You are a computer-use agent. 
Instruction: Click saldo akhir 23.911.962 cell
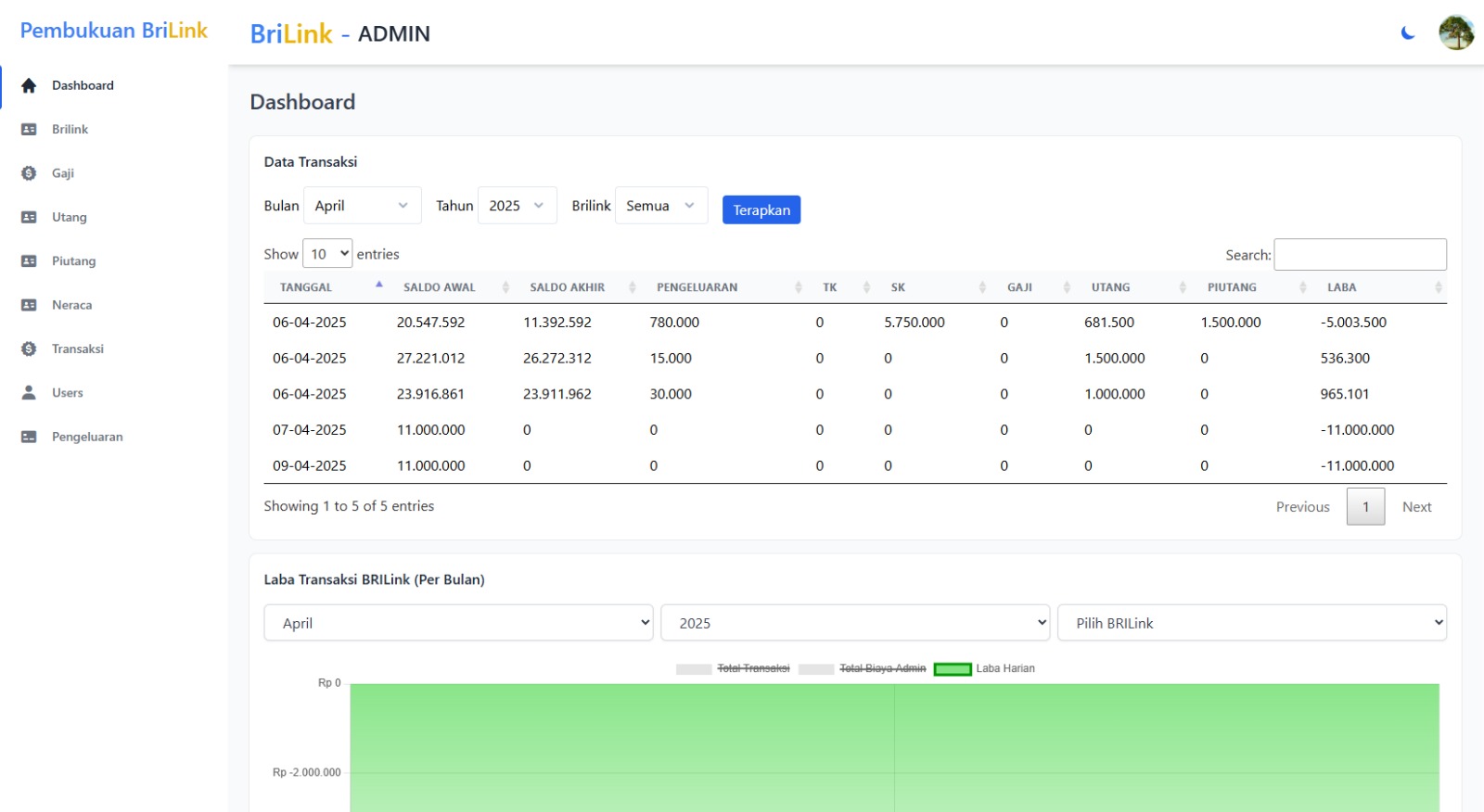click(556, 394)
